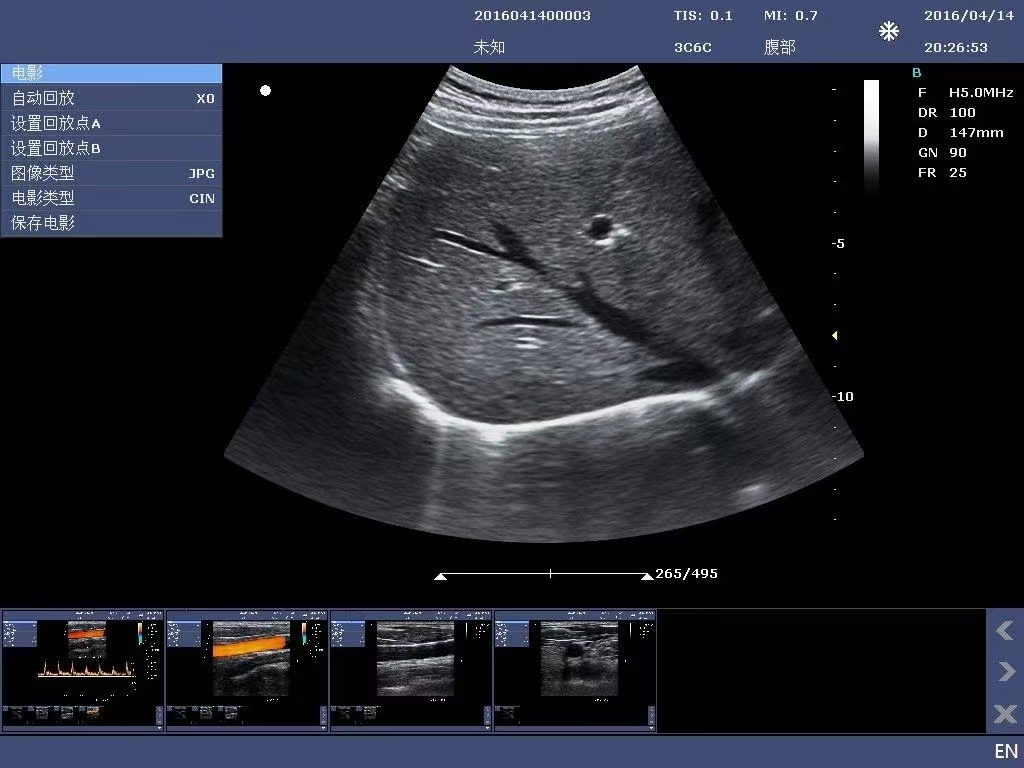The width and height of the screenshot is (1024, 768).
Task: Click the next chevron next to thumbnails
Action: pyautogui.click(x=1003, y=671)
